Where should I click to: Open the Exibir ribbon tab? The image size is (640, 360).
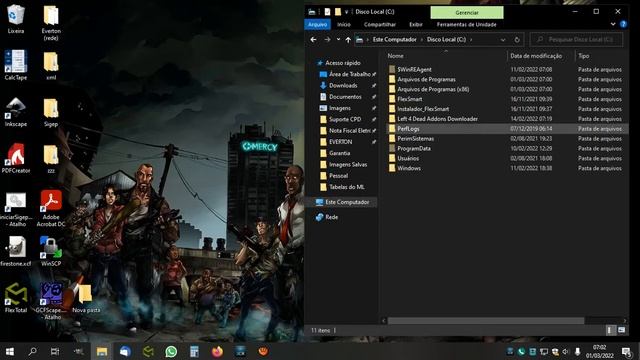click(416, 24)
